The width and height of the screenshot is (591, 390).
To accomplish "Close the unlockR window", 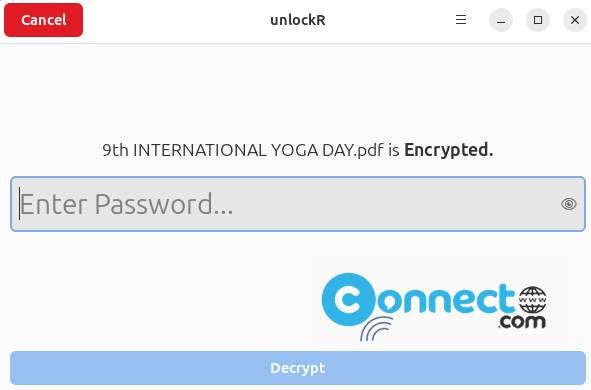I will [x=575, y=20].
